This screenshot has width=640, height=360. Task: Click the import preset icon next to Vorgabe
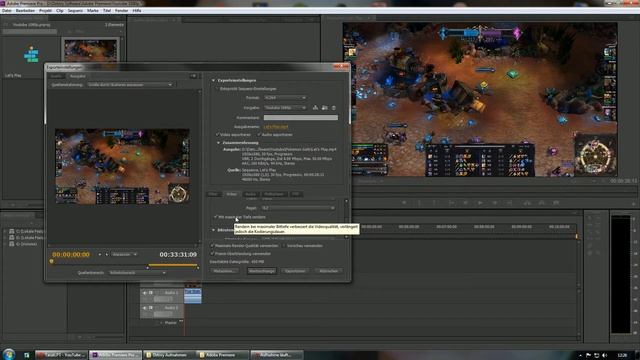click(x=324, y=108)
